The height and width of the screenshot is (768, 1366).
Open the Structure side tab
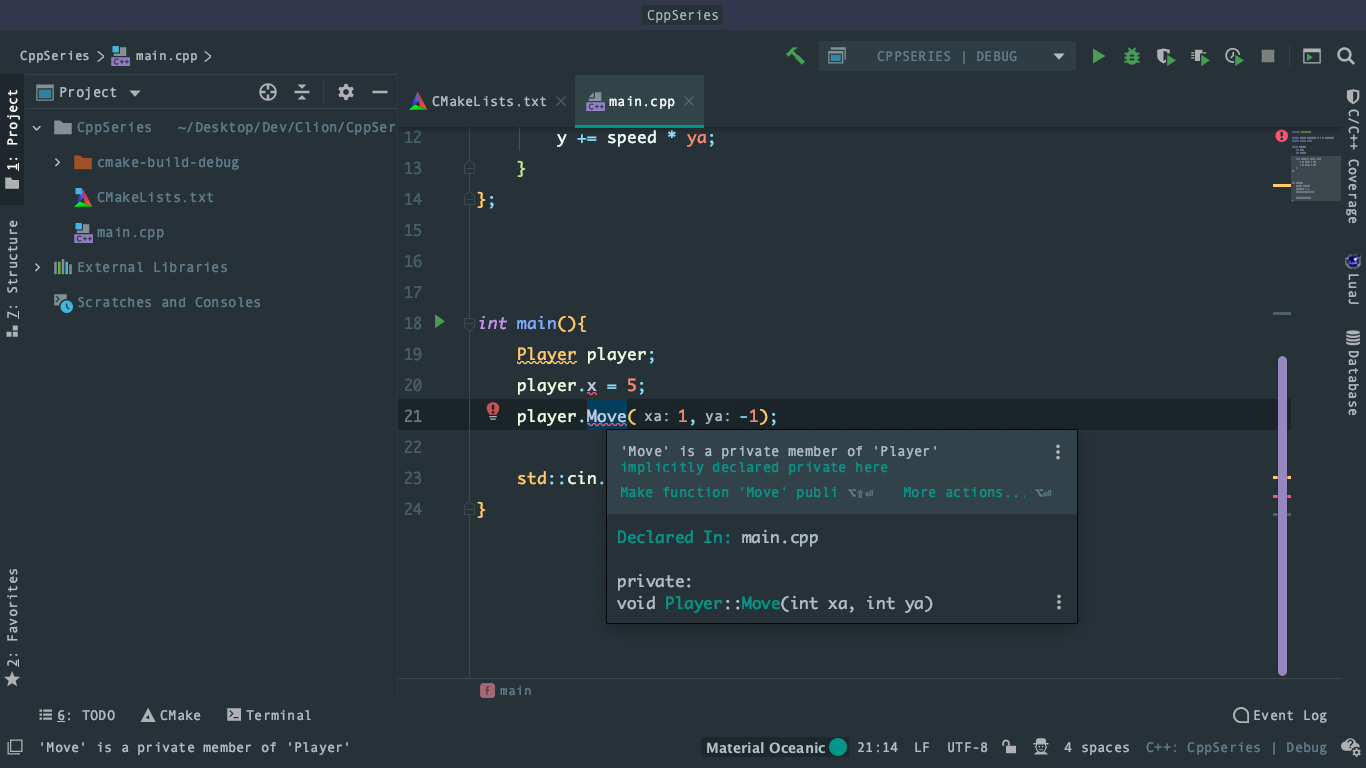click(12, 277)
